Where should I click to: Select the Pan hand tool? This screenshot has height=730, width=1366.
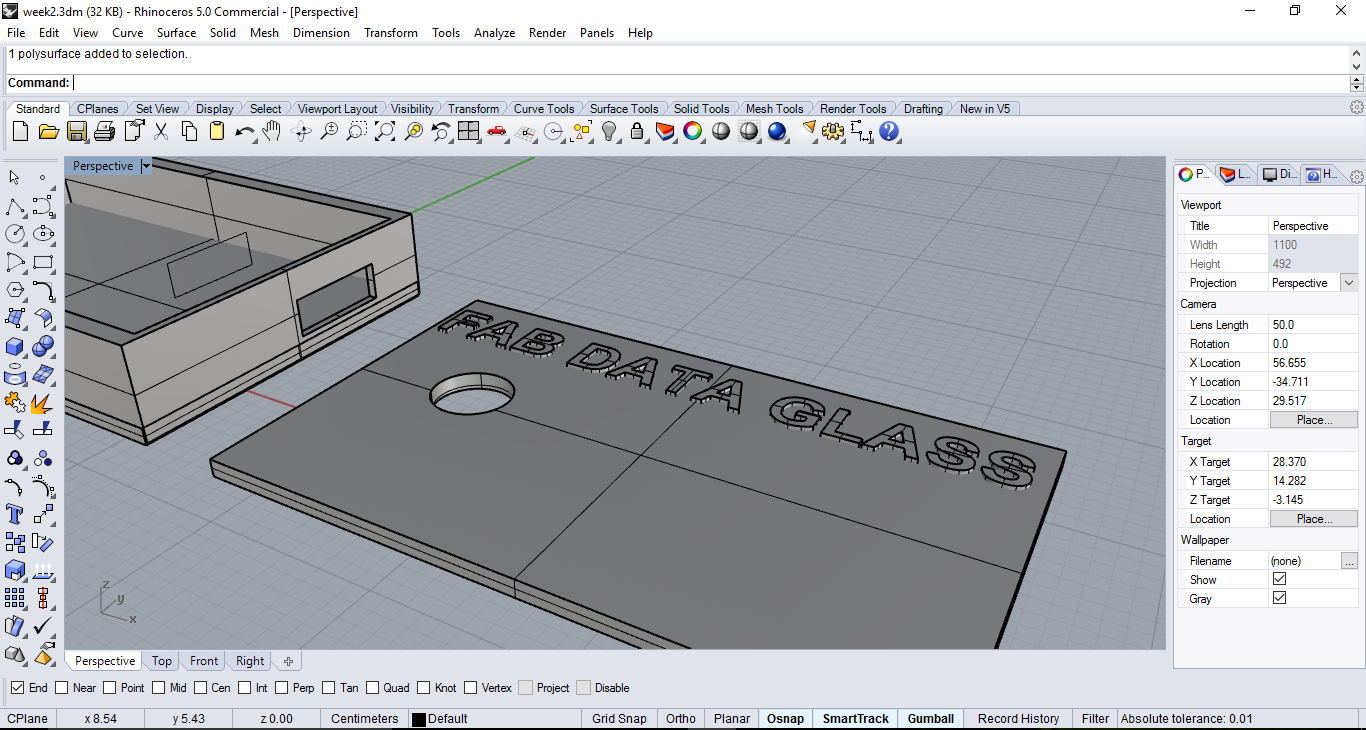click(272, 131)
